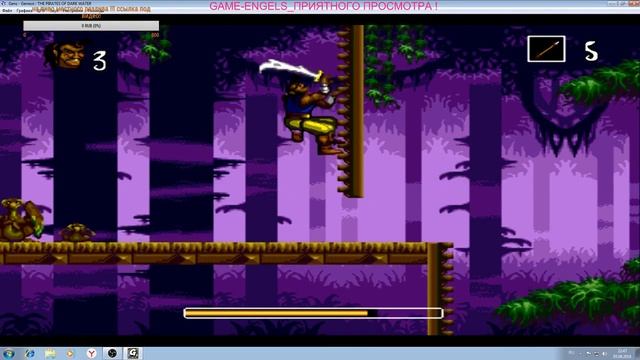Switch to the Gens emulator taskbar icon
640x360 pixels.
pos(133,353)
